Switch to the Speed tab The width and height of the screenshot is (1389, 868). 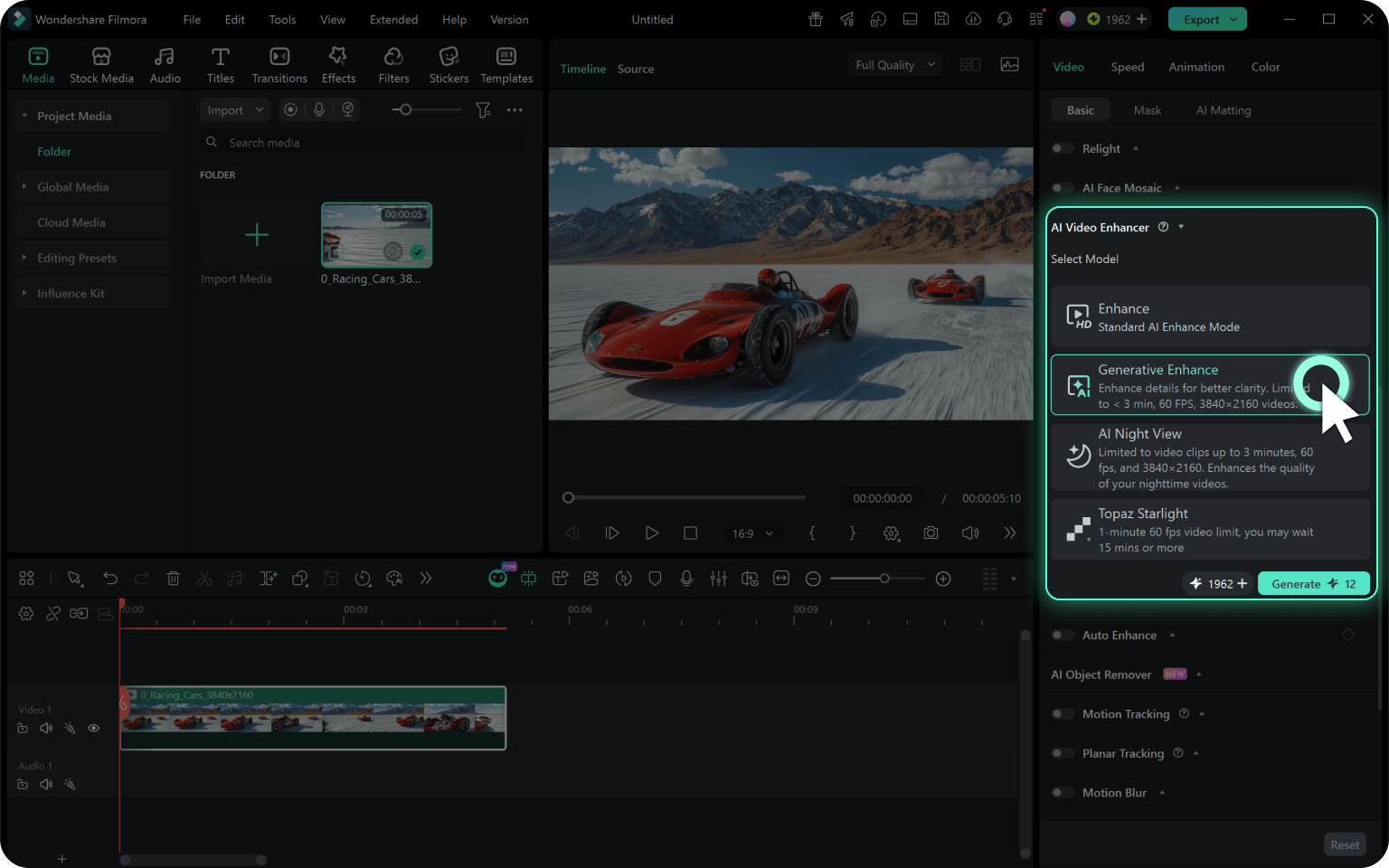(x=1128, y=67)
